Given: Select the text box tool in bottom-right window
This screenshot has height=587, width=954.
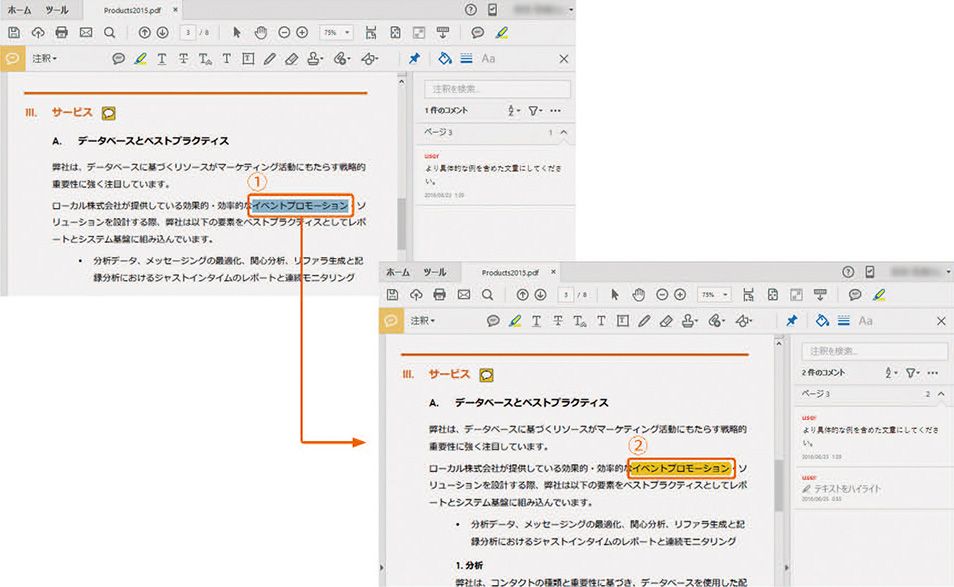Looking at the screenshot, I should click(x=622, y=321).
